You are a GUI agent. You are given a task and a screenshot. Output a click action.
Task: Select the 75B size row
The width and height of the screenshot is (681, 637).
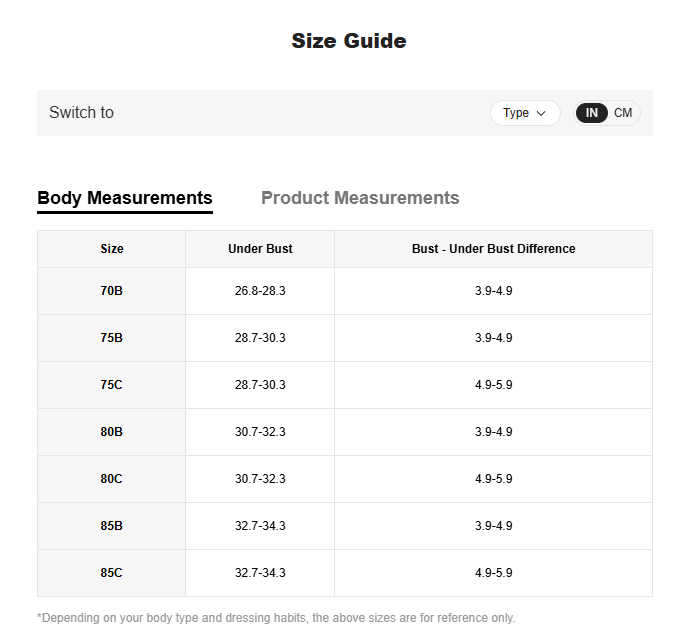click(345, 338)
